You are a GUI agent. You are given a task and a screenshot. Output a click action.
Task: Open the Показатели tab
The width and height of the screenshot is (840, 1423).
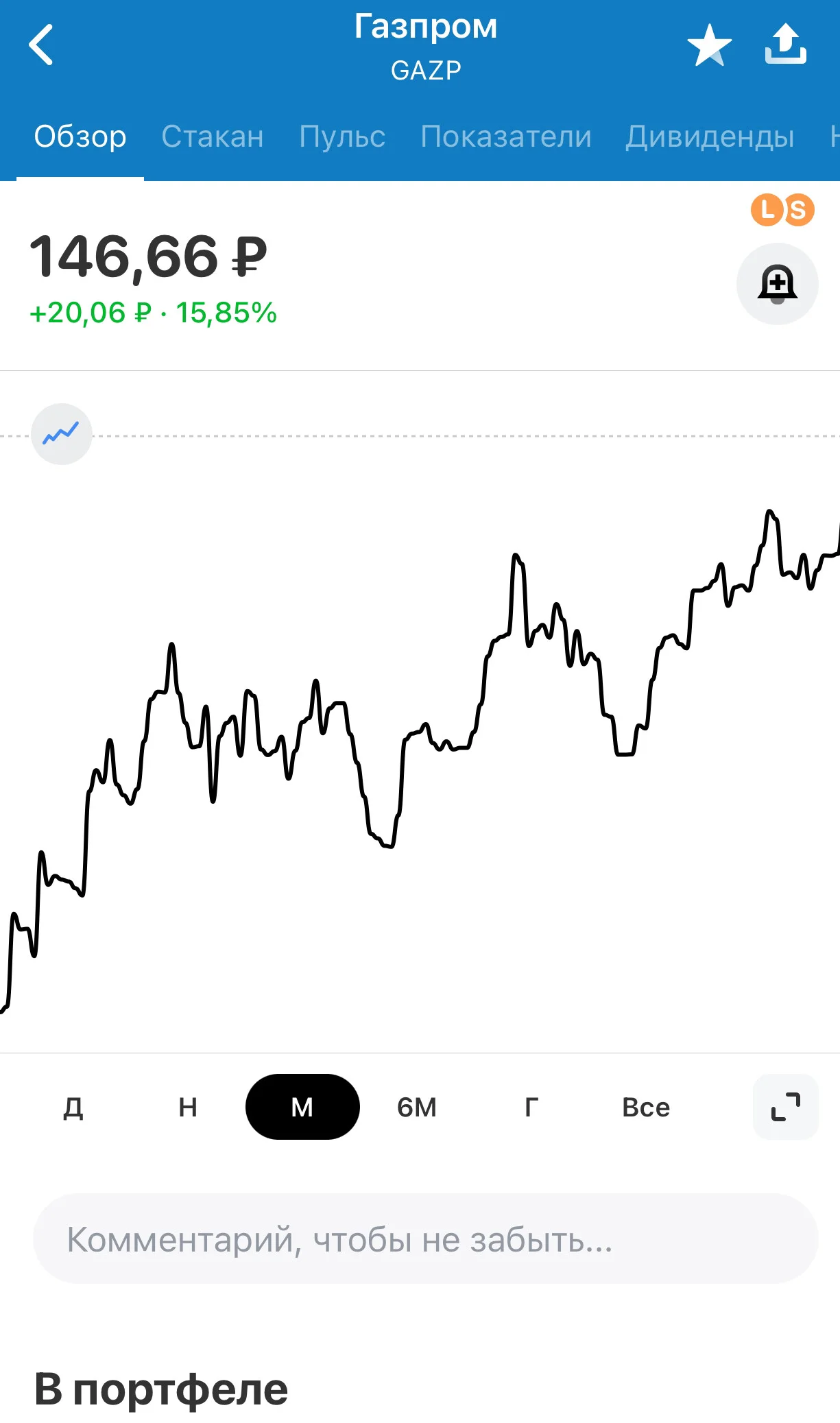tap(506, 136)
